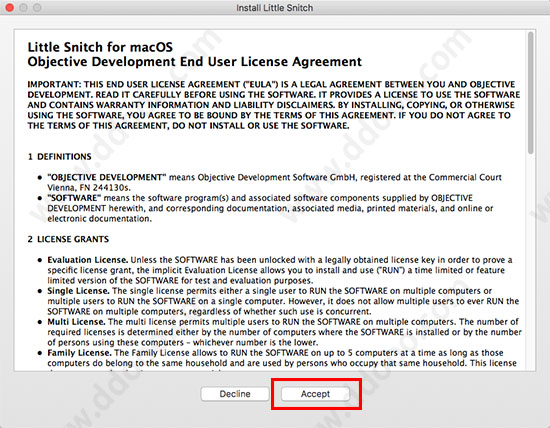Click the "Multi License." bullet label
The height and width of the screenshot is (428, 550).
pyautogui.click(x=76, y=322)
